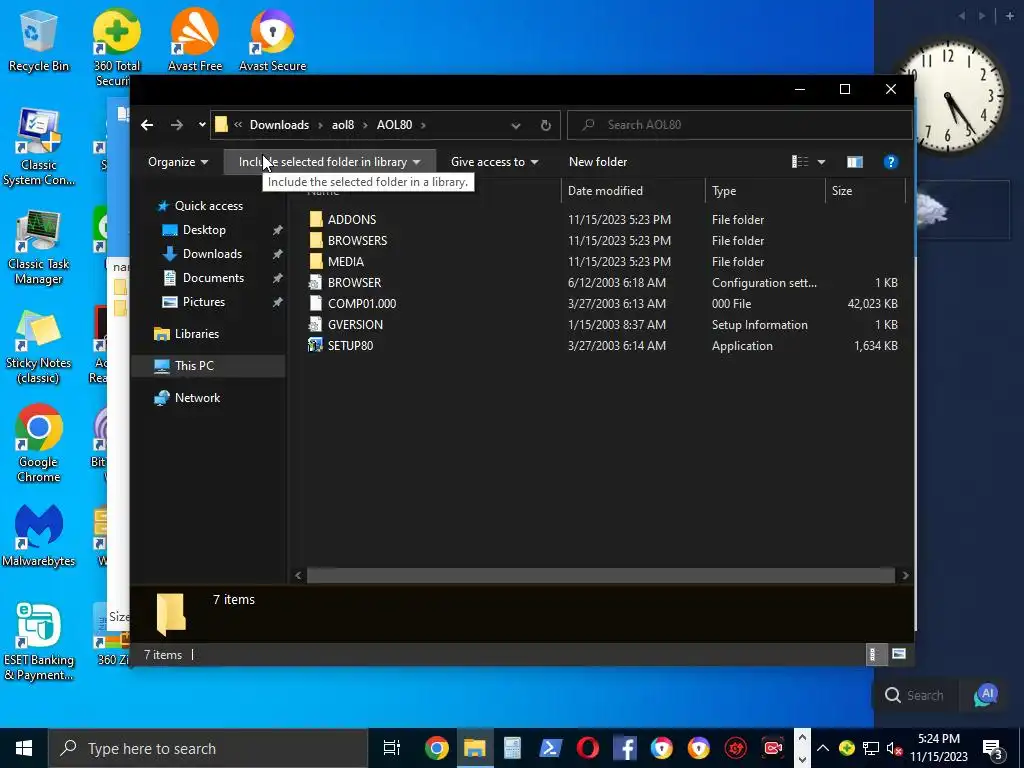Screen dimensions: 1024x768
Task: Go back using the Explorer back arrow
Action: pos(147,125)
